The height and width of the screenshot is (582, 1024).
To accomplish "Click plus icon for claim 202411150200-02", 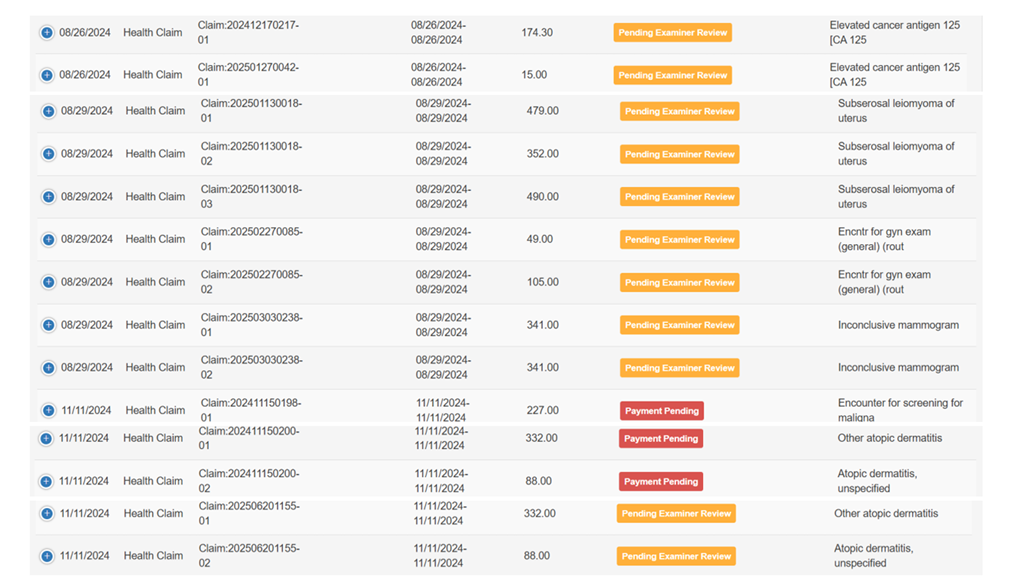I will pyautogui.click(x=46, y=481).
